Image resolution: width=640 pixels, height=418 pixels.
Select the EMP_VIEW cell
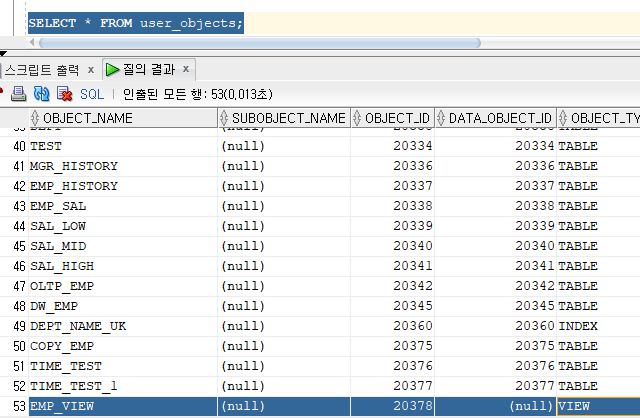click(123, 406)
